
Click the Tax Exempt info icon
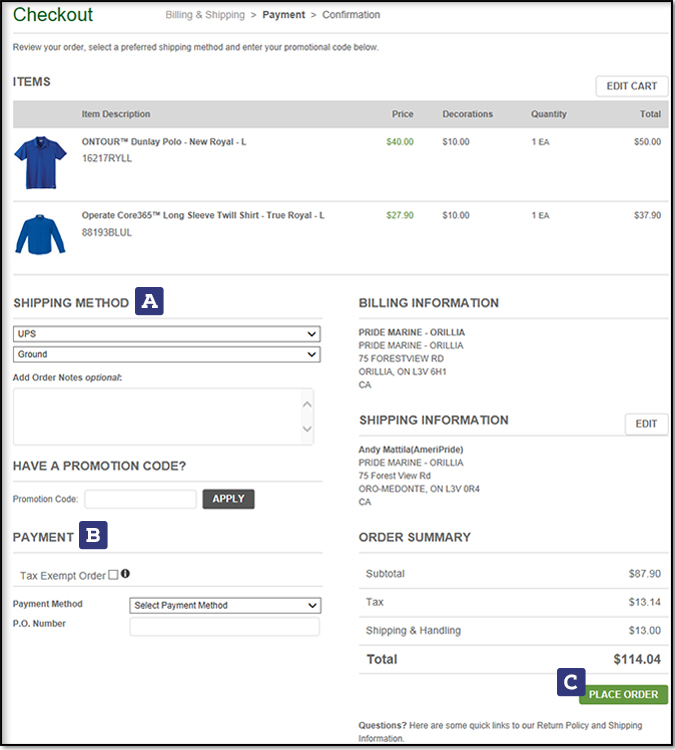coord(126,575)
